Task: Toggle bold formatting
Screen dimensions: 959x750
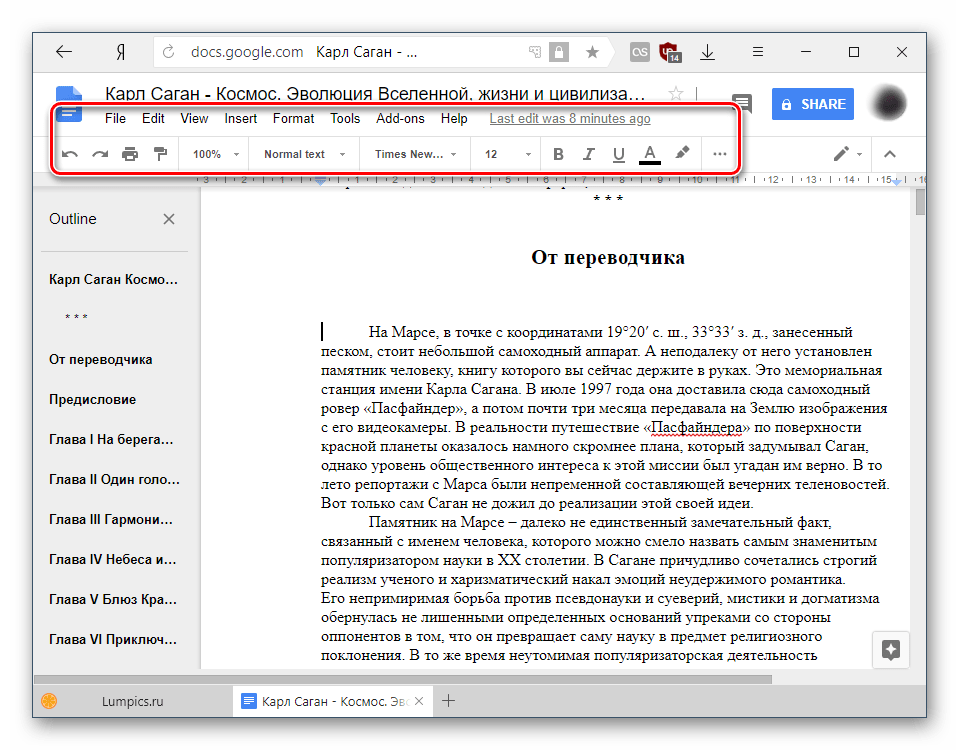Action: (558, 154)
